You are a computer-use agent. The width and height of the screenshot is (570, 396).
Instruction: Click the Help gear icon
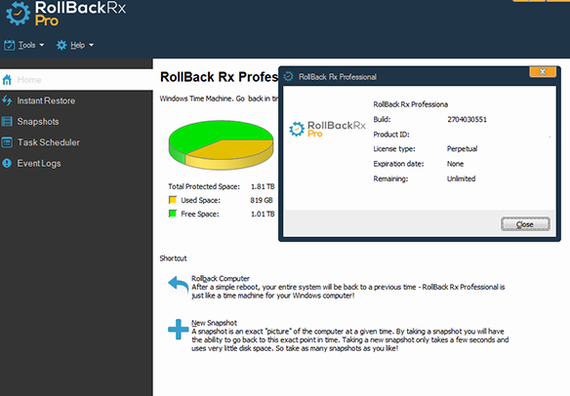(61, 45)
